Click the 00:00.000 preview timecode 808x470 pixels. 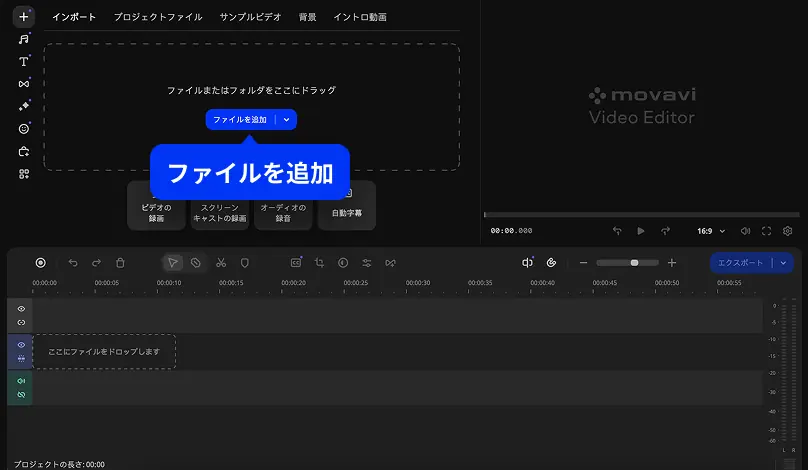coord(511,231)
